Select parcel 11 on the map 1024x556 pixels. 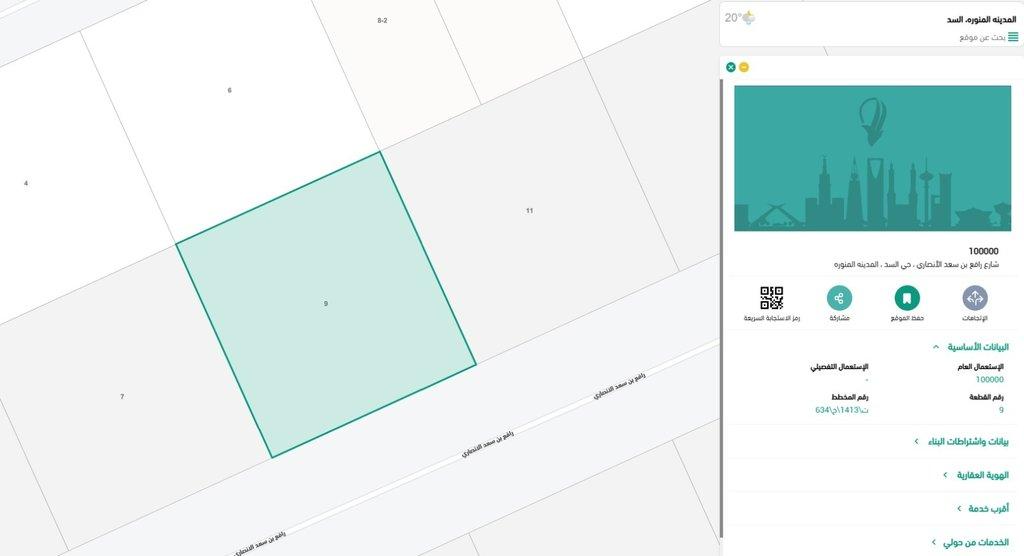coord(529,211)
